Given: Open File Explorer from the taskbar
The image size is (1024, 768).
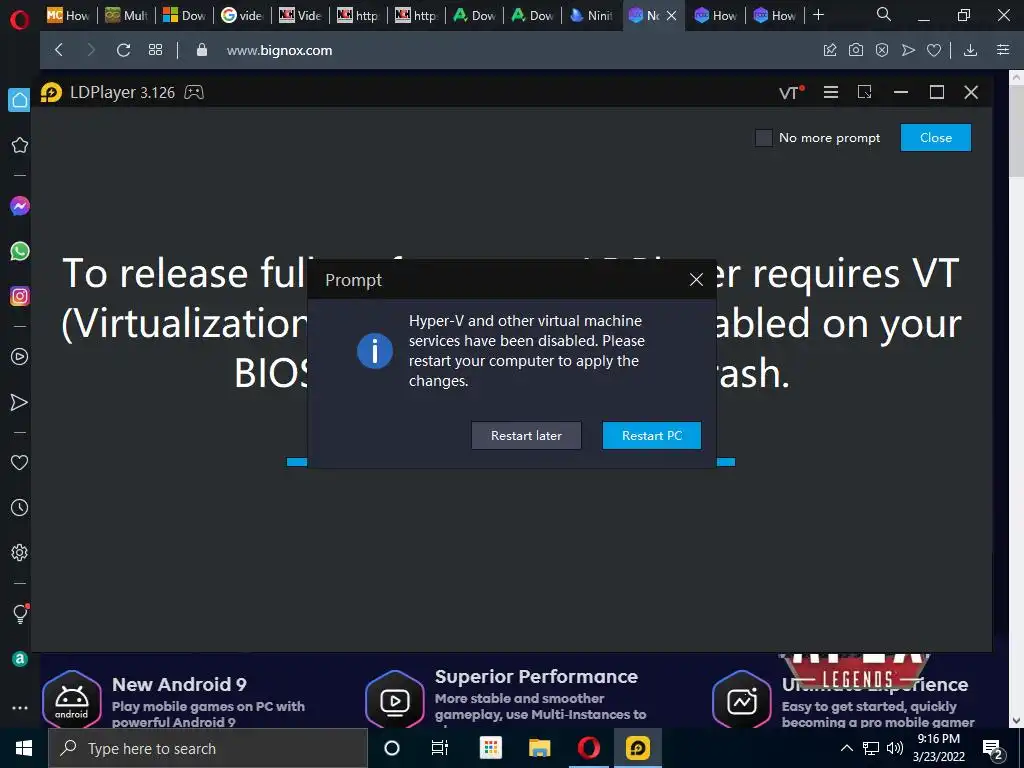Looking at the screenshot, I should [539, 748].
